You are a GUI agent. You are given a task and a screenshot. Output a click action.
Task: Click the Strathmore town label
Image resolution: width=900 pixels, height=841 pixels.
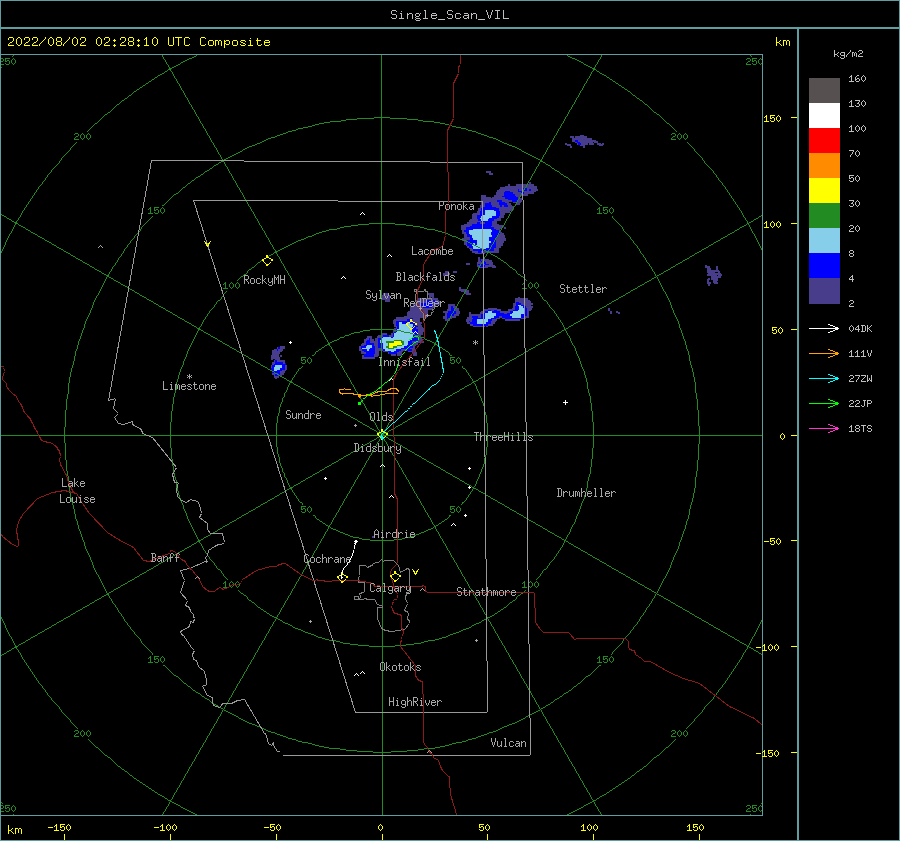pyautogui.click(x=486, y=592)
